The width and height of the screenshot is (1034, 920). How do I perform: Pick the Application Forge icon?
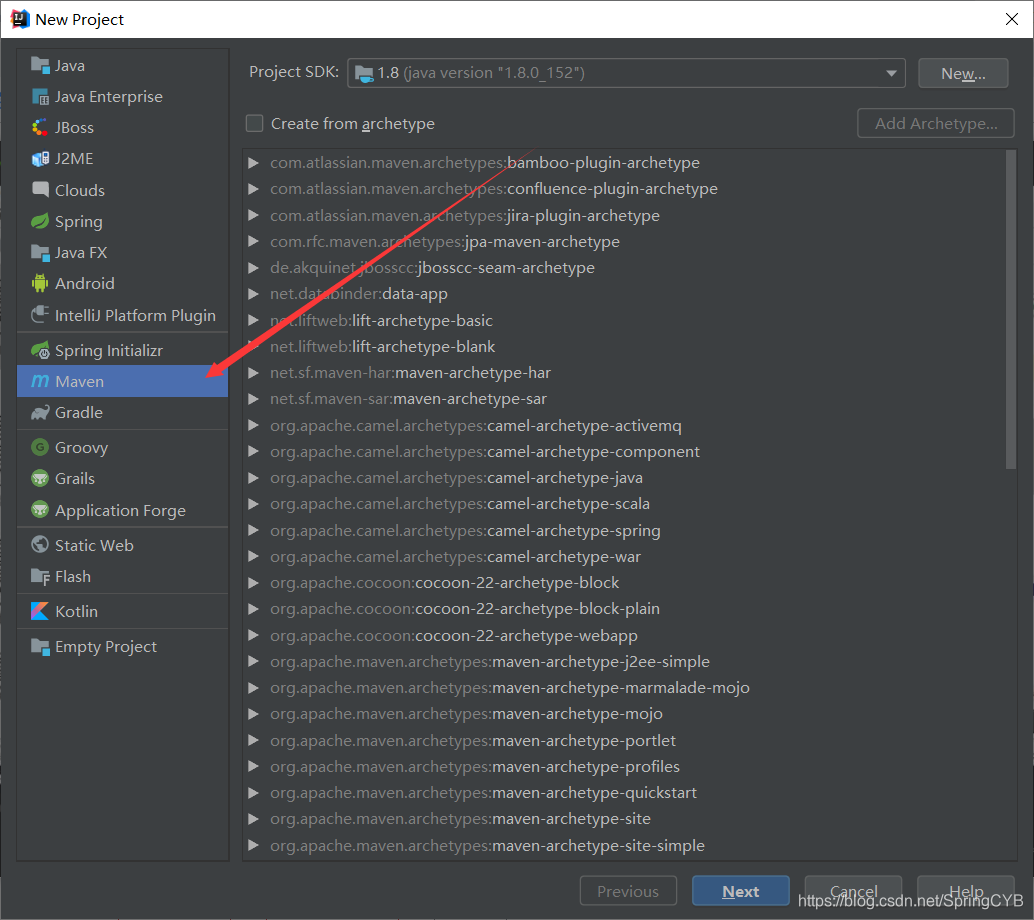(40, 510)
